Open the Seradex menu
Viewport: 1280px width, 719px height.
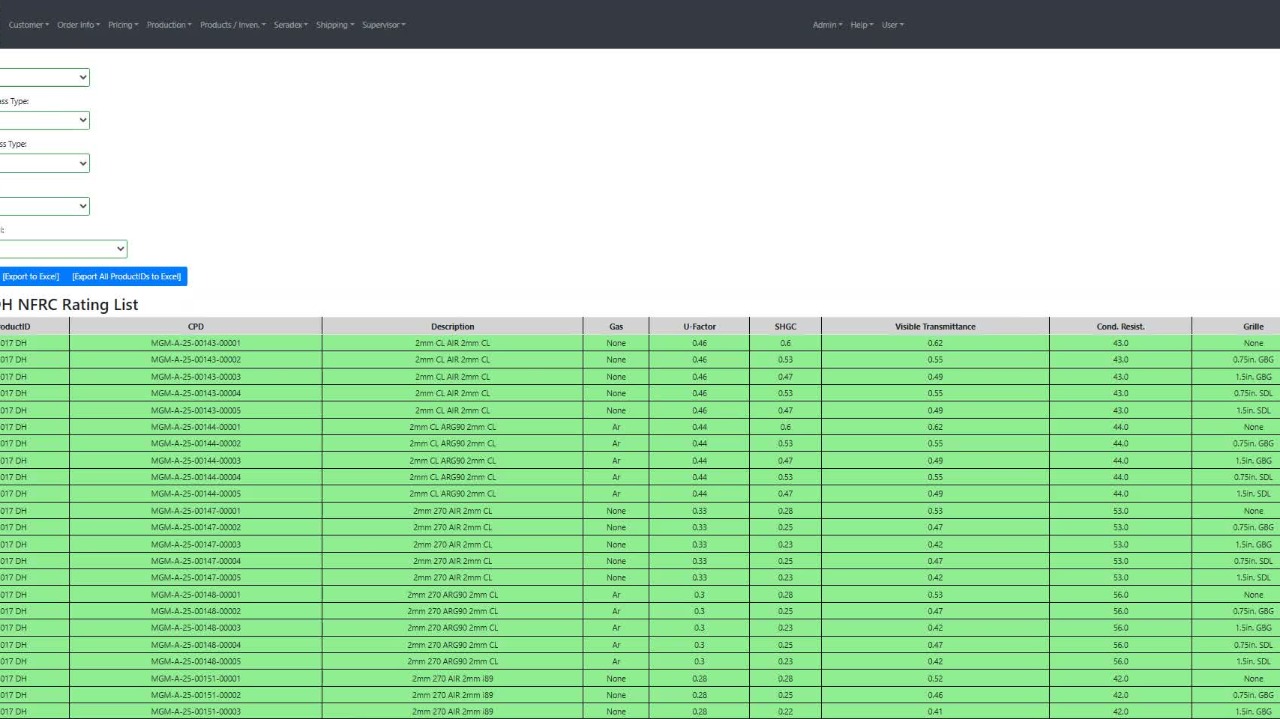(291, 25)
